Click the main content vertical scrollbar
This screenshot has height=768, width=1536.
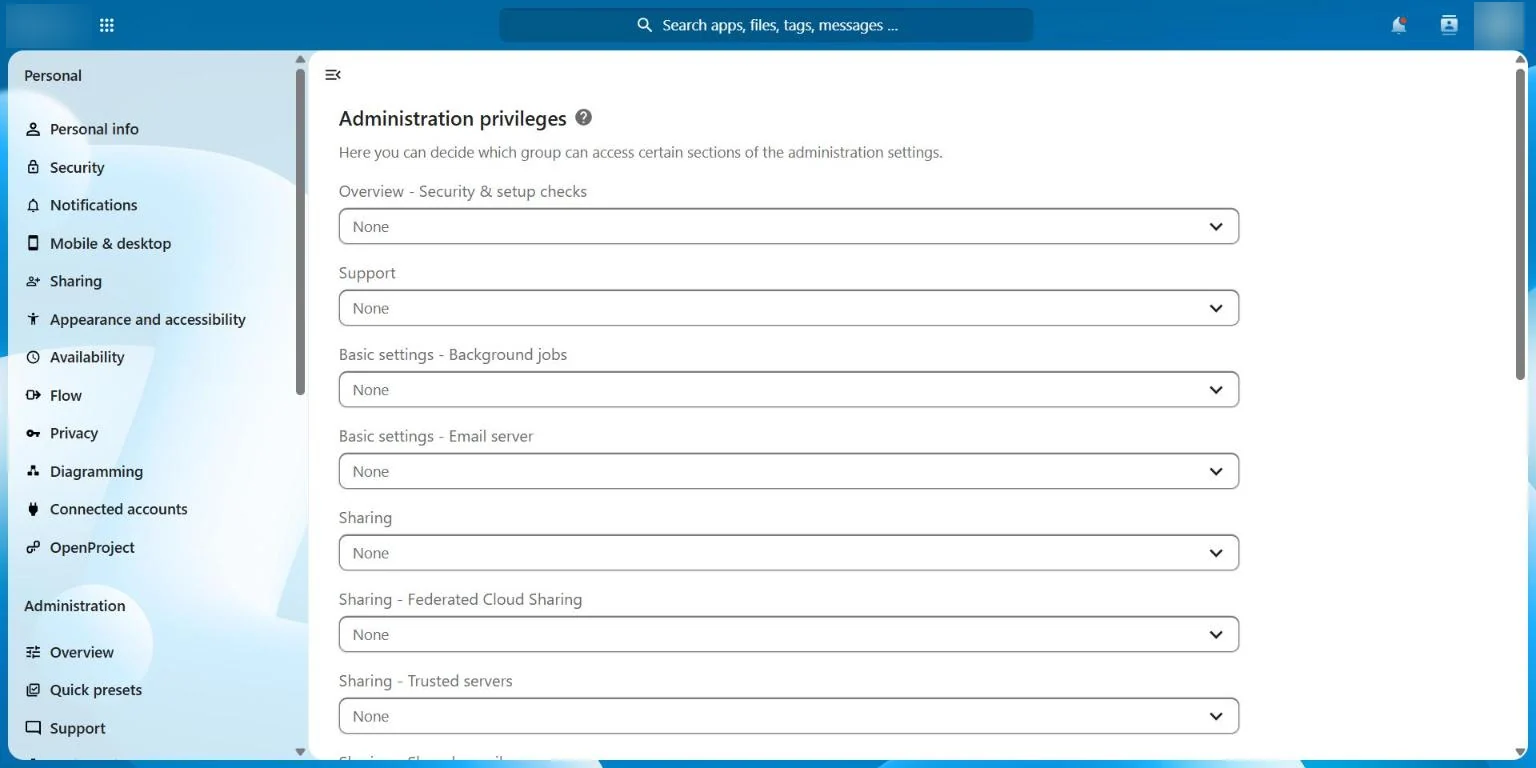pyautogui.click(x=1520, y=224)
